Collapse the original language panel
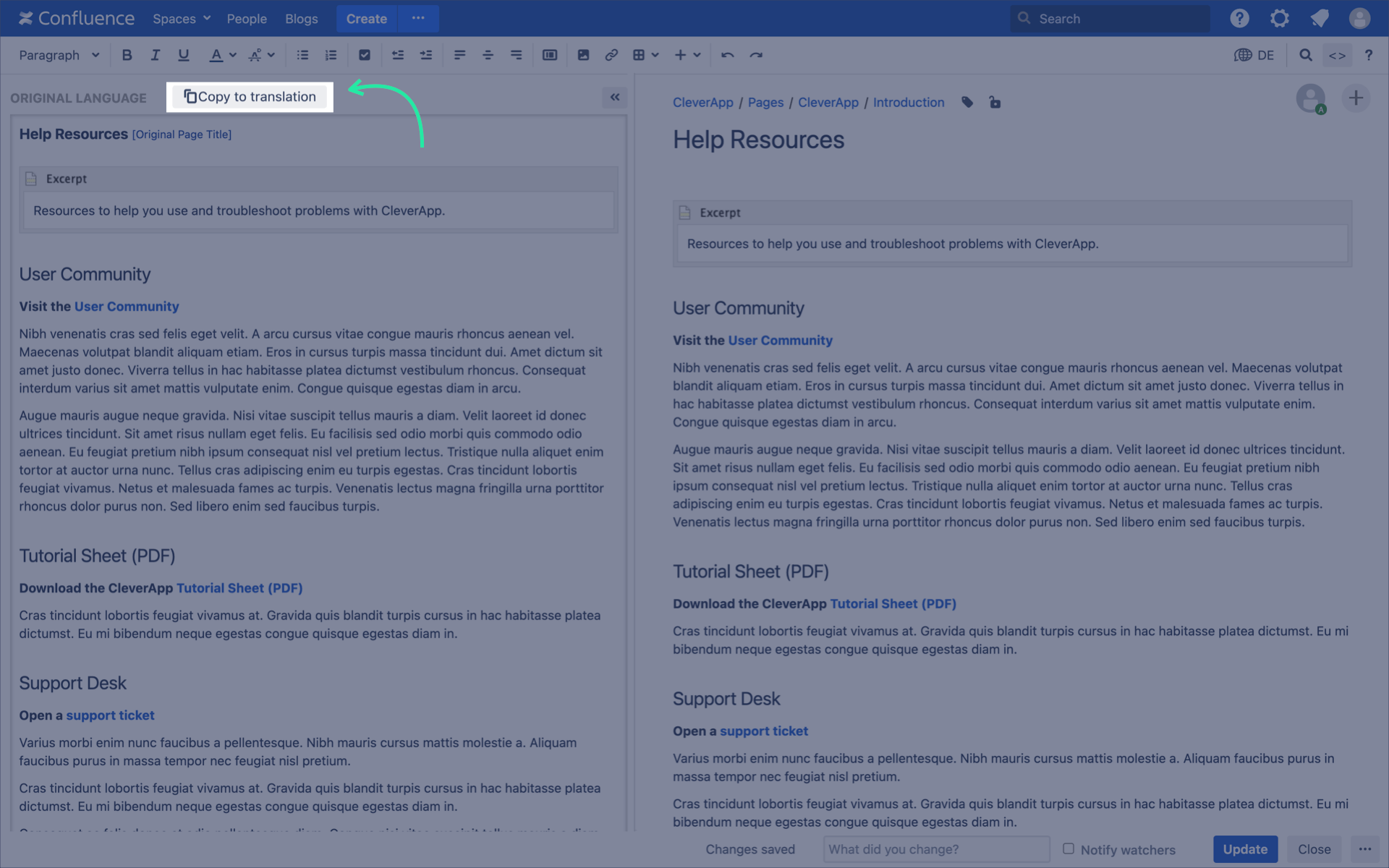 615,97
